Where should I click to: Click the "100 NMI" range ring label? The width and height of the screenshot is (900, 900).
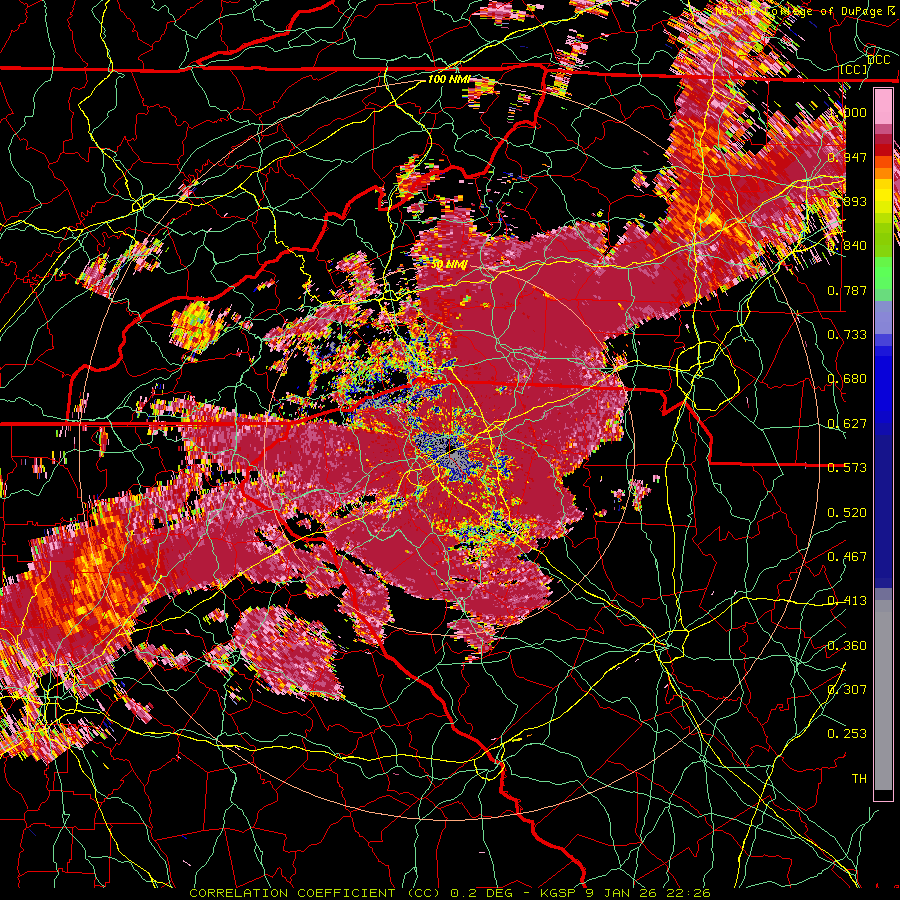448,79
